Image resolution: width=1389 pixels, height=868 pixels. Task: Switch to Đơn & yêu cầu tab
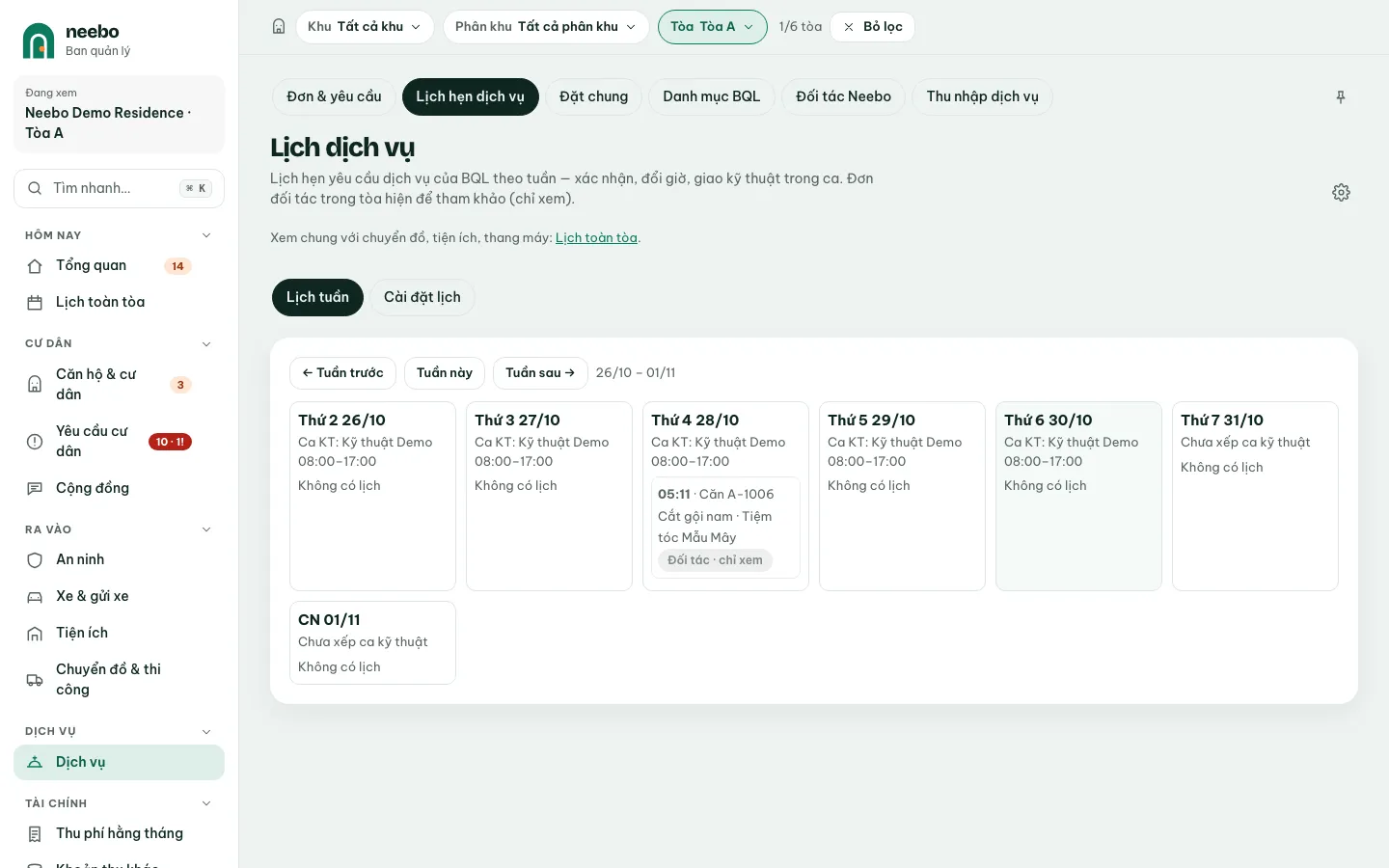[x=334, y=96]
